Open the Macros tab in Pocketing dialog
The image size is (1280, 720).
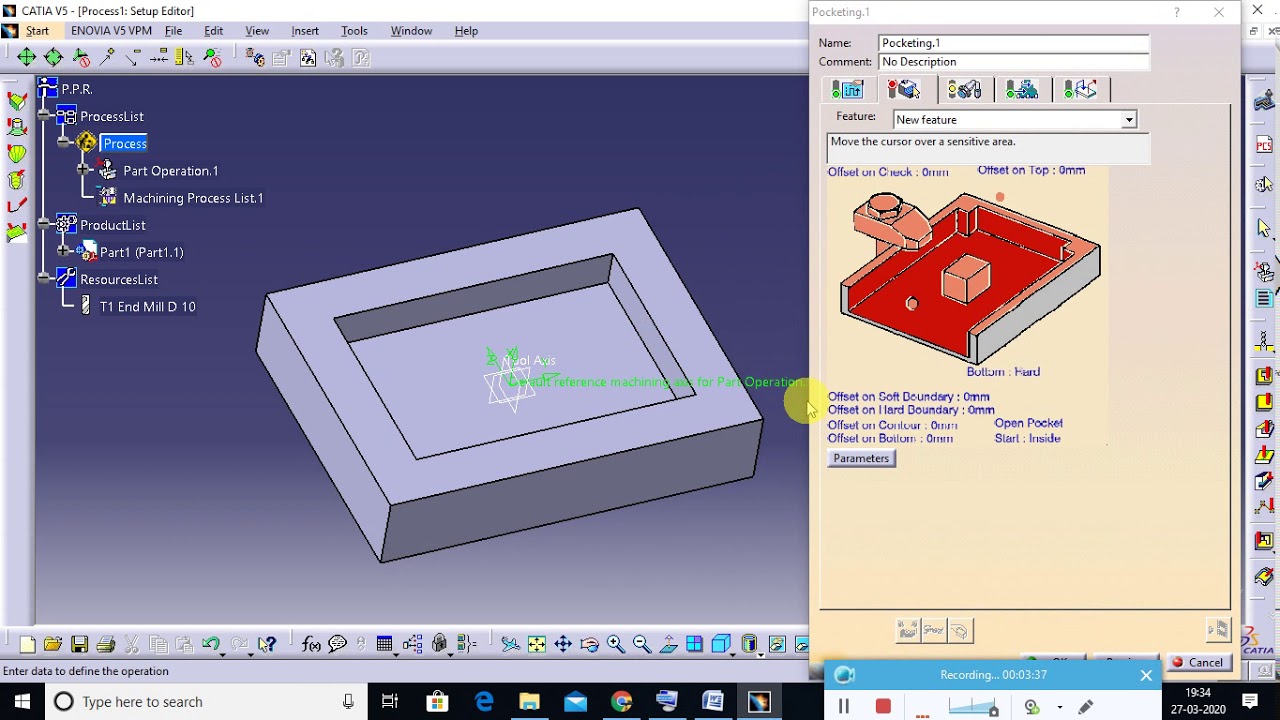click(x=1081, y=90)
